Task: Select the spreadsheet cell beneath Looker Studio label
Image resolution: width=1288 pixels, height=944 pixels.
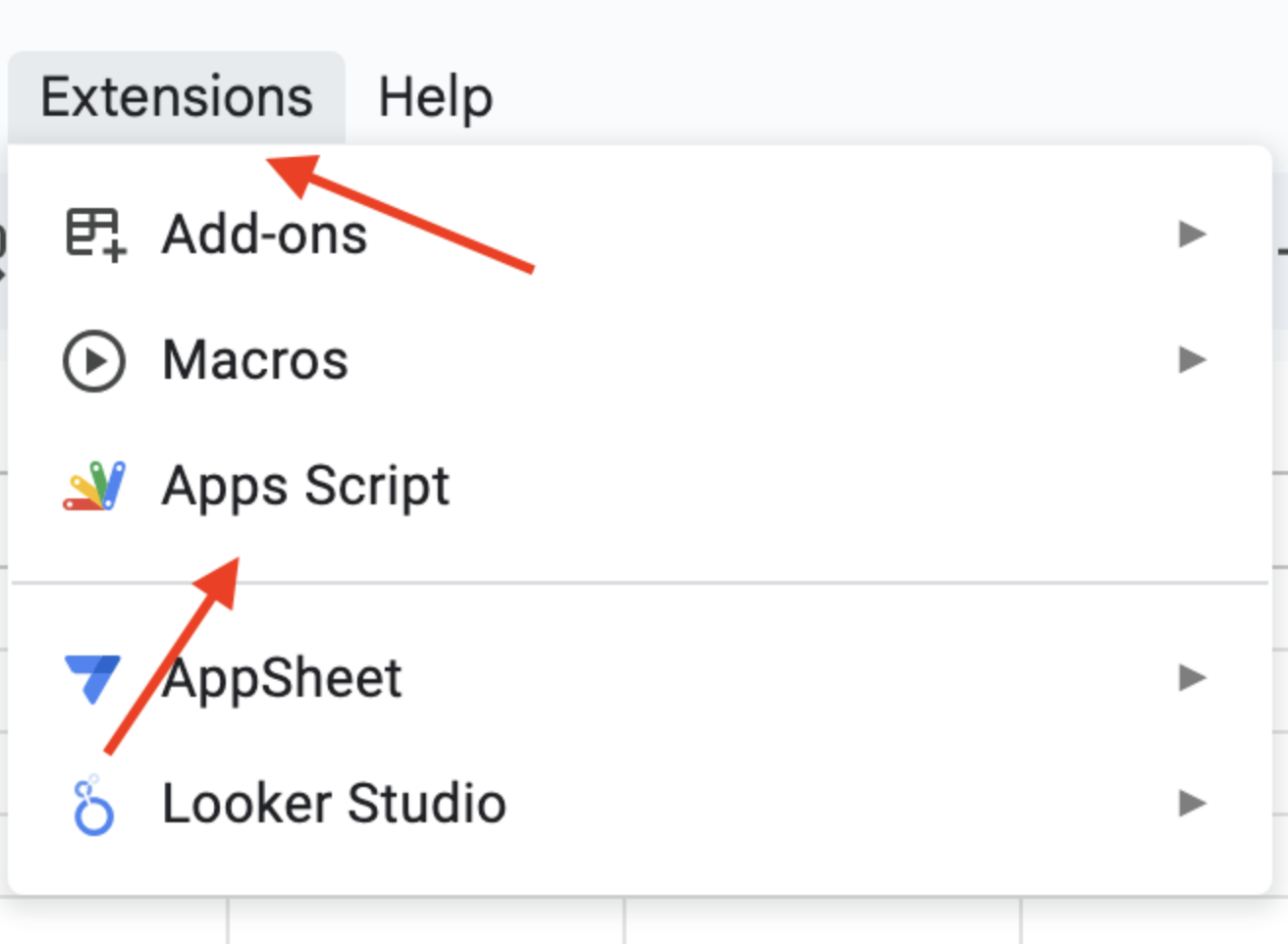Action: click(x=427, y=920)
